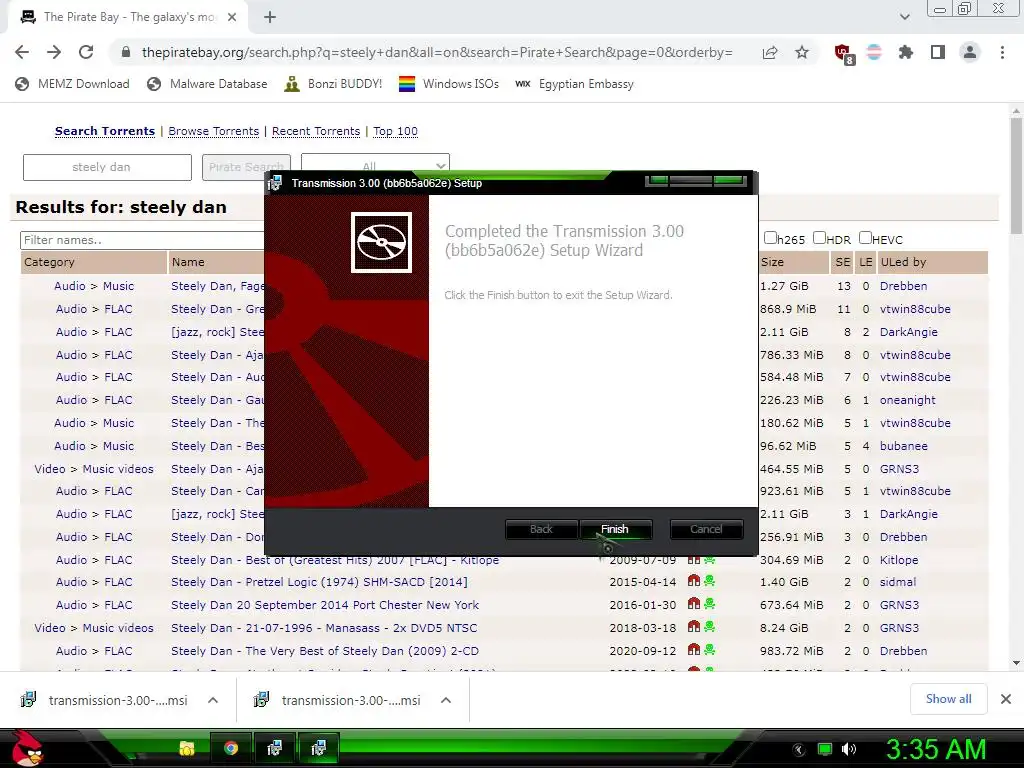Click the thepiratebay.org address bar

point(437,52)
